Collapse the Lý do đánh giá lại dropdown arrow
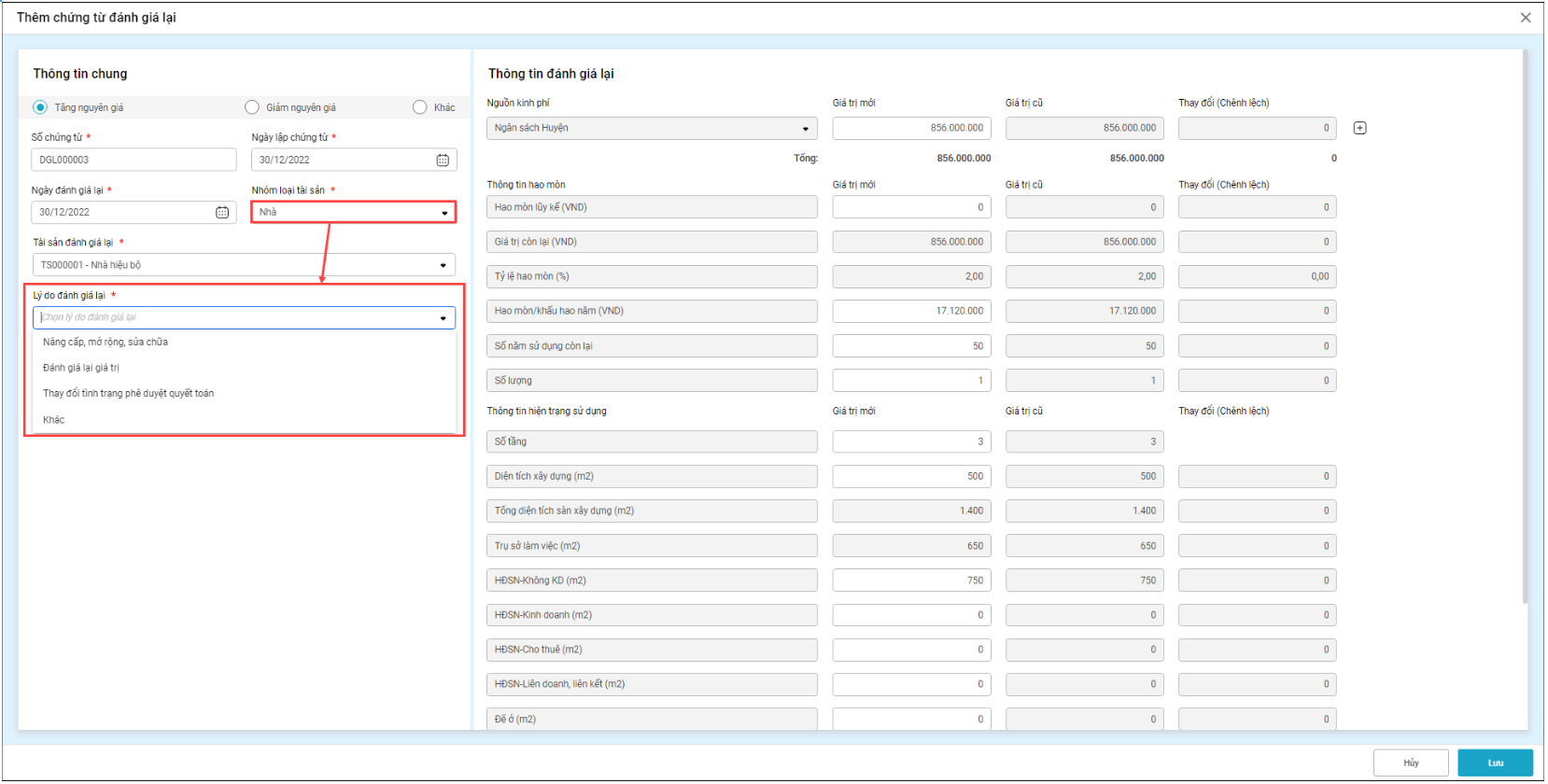This screenshot has width=1548, height=784. tap(443, 318)
